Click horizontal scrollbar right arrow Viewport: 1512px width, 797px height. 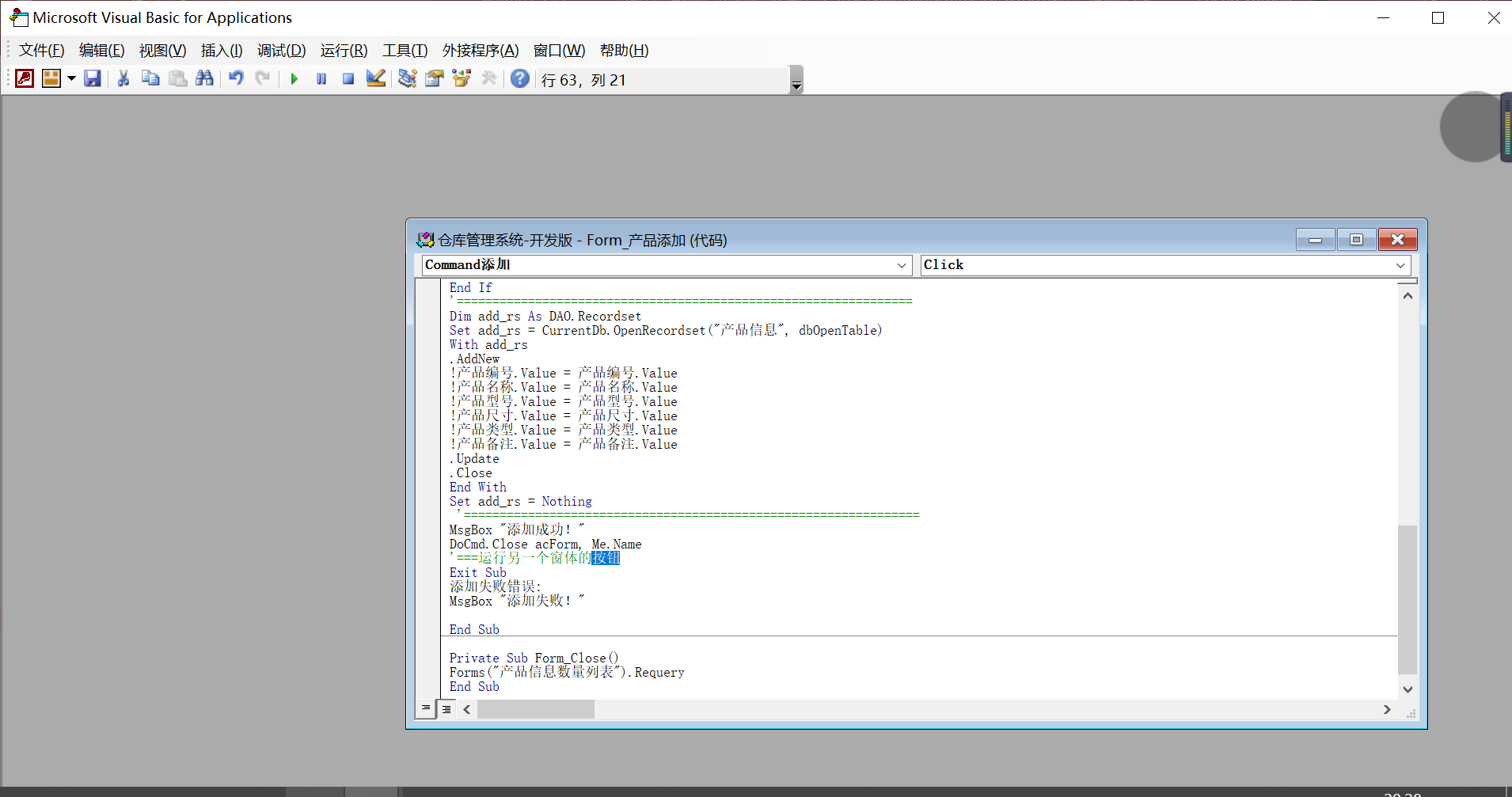click(1387, 709)
